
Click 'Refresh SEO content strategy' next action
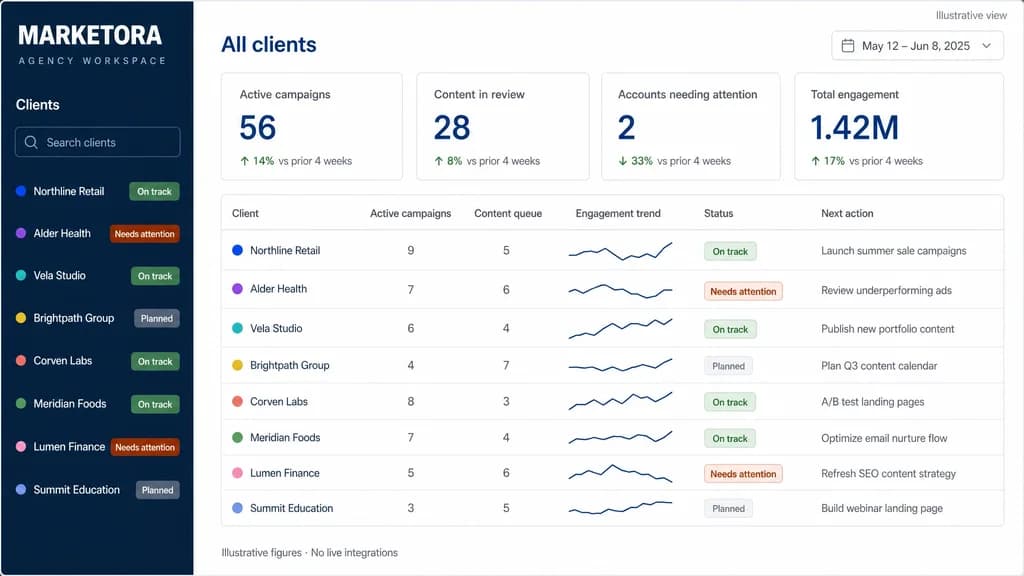coord(888,473)
